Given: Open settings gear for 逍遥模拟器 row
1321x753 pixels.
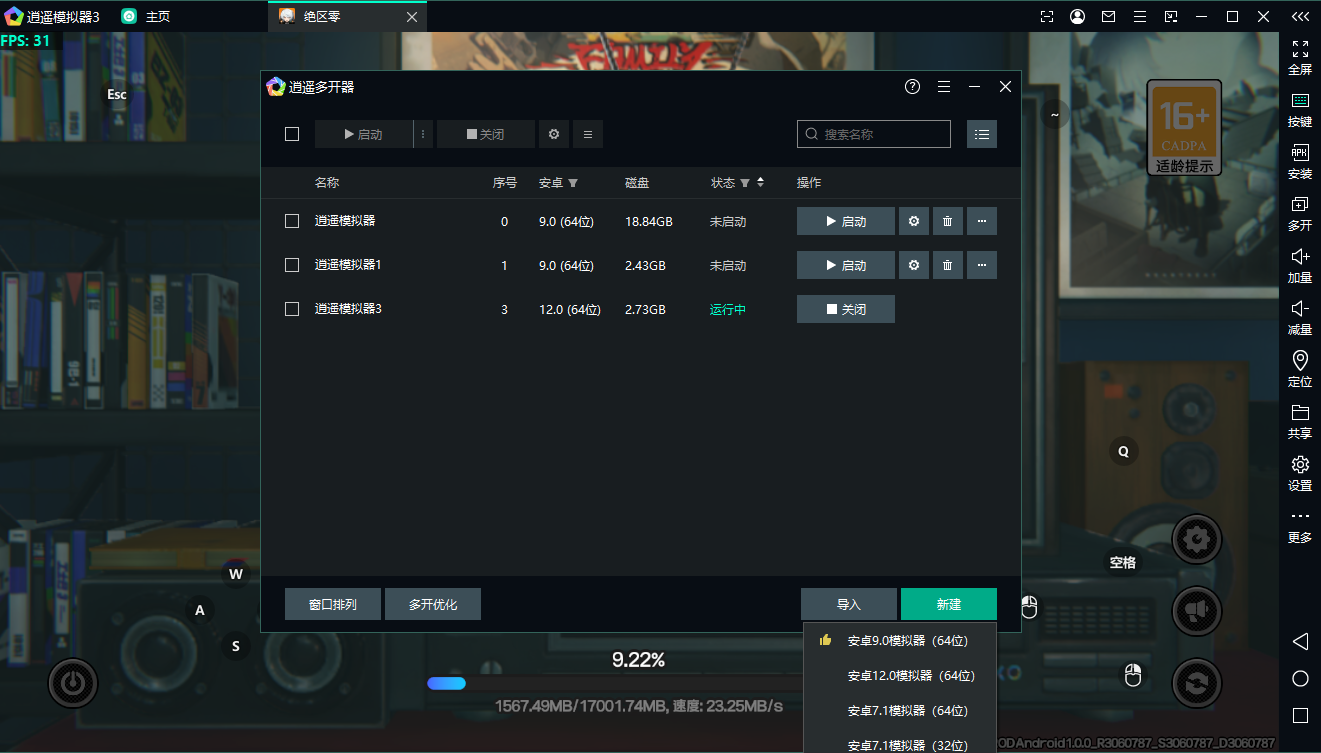Looking at the screenshot, I should pos(913,222).
